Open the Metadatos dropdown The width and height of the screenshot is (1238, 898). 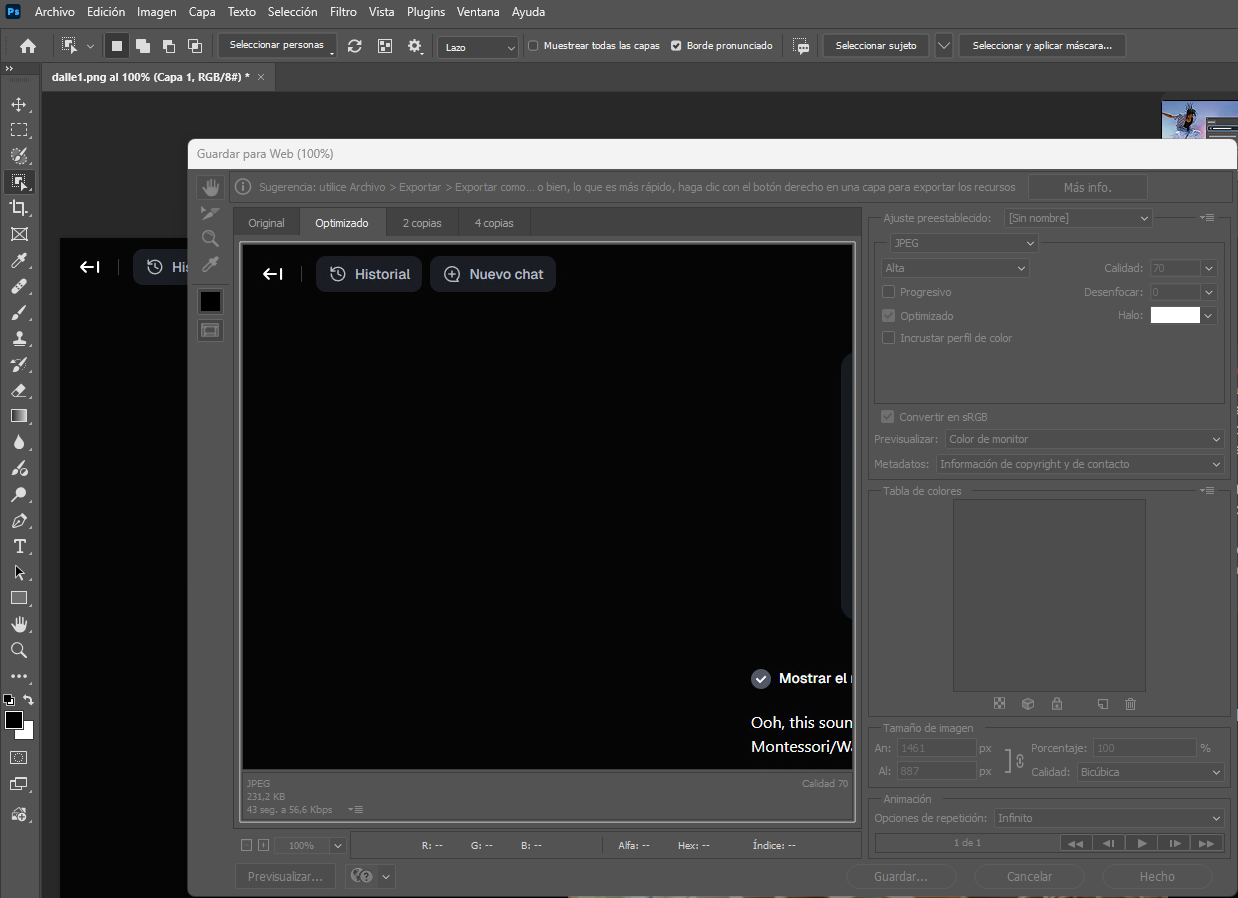(x=1080, y=463)
